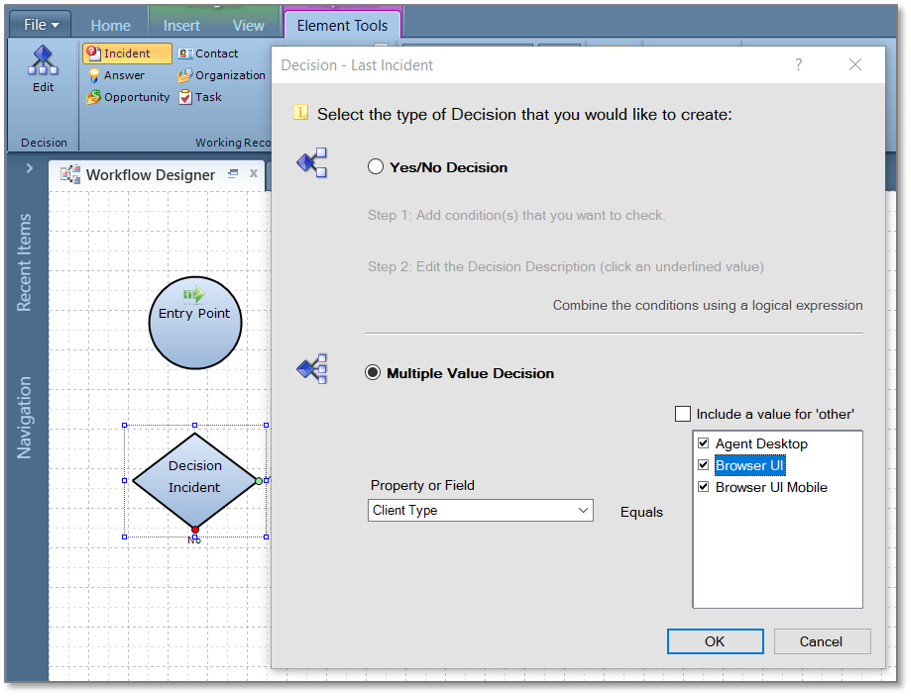Select the Element Tools ribbon tab
Image resolution: width=911 pixels, height=696 pixels.
(x=342, y=26)
